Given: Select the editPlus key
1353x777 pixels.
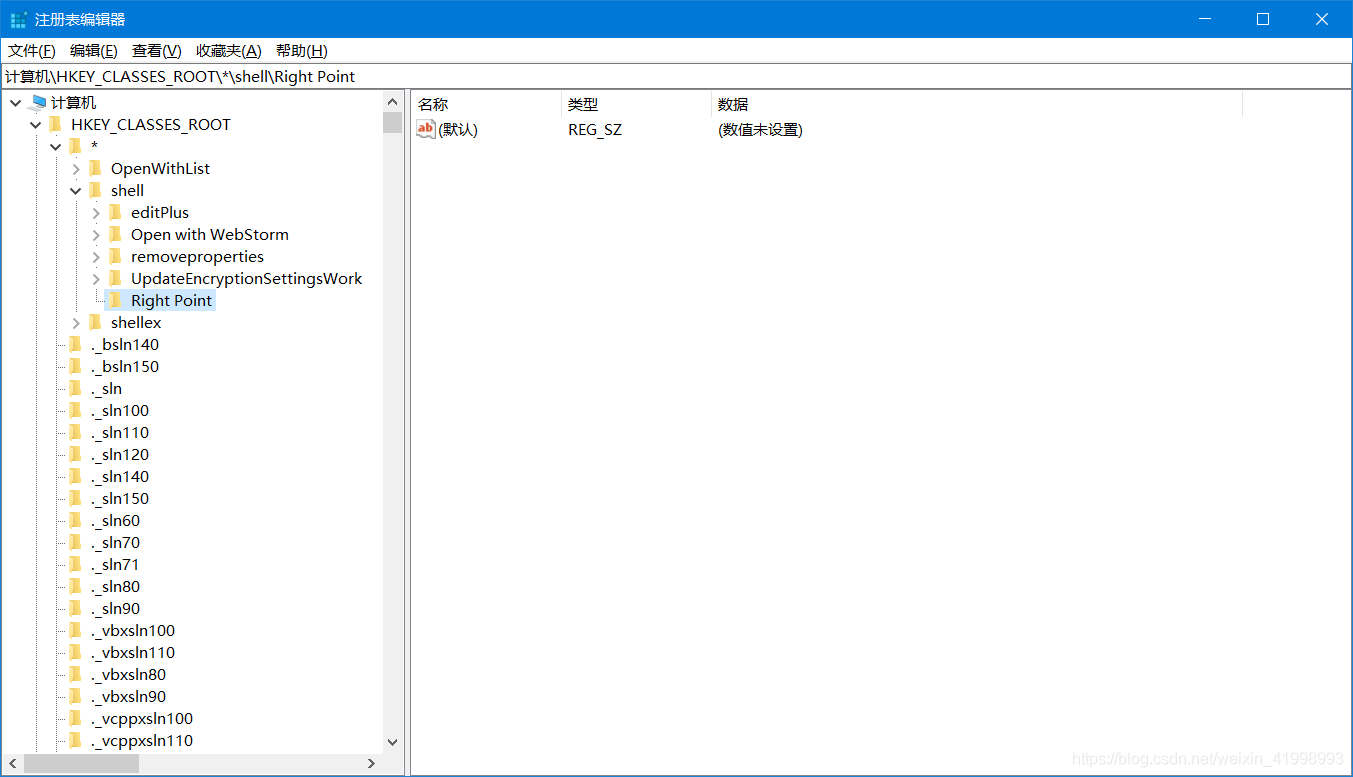Looking at the screenshot, I should tap(160, 212).
